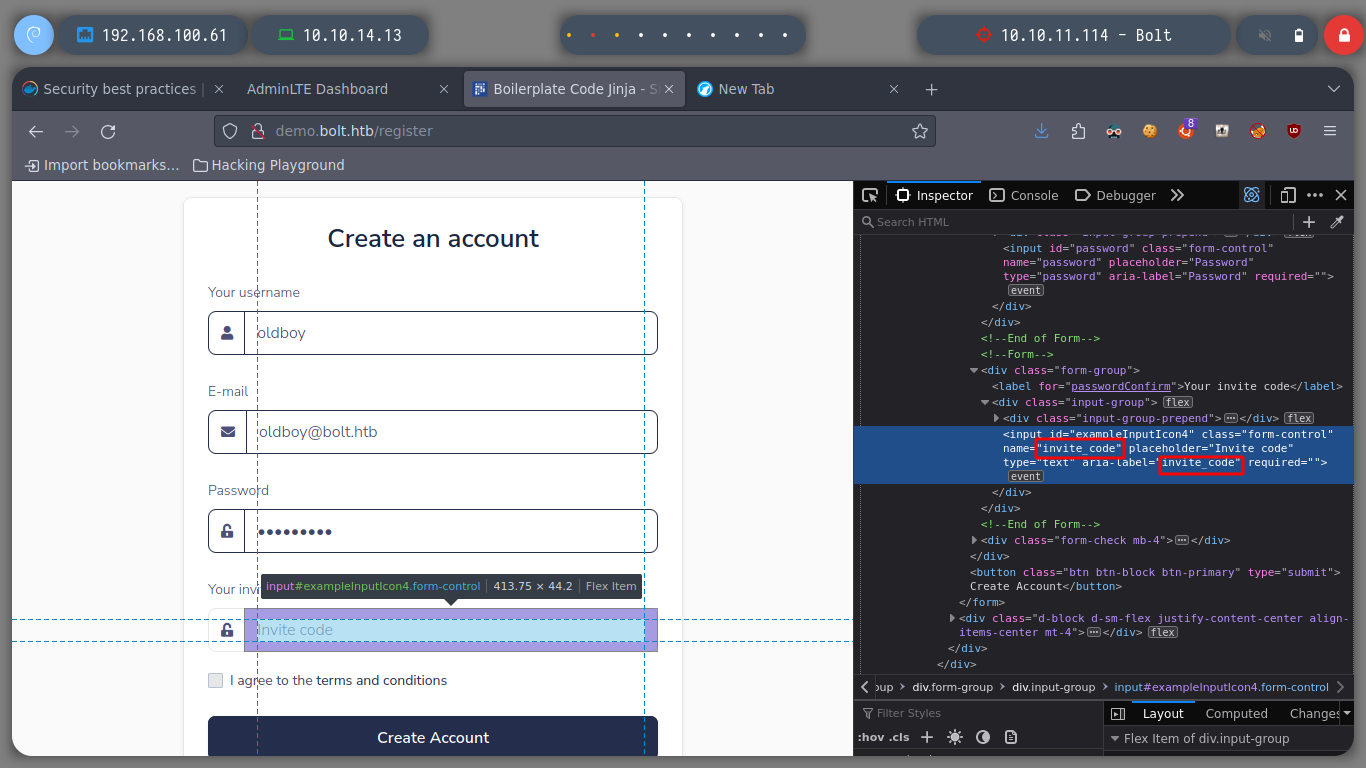This screenshot has width=1366, height=768.
Task: Select div.form-group in the breadcrumbs
Action: point(952,687)
